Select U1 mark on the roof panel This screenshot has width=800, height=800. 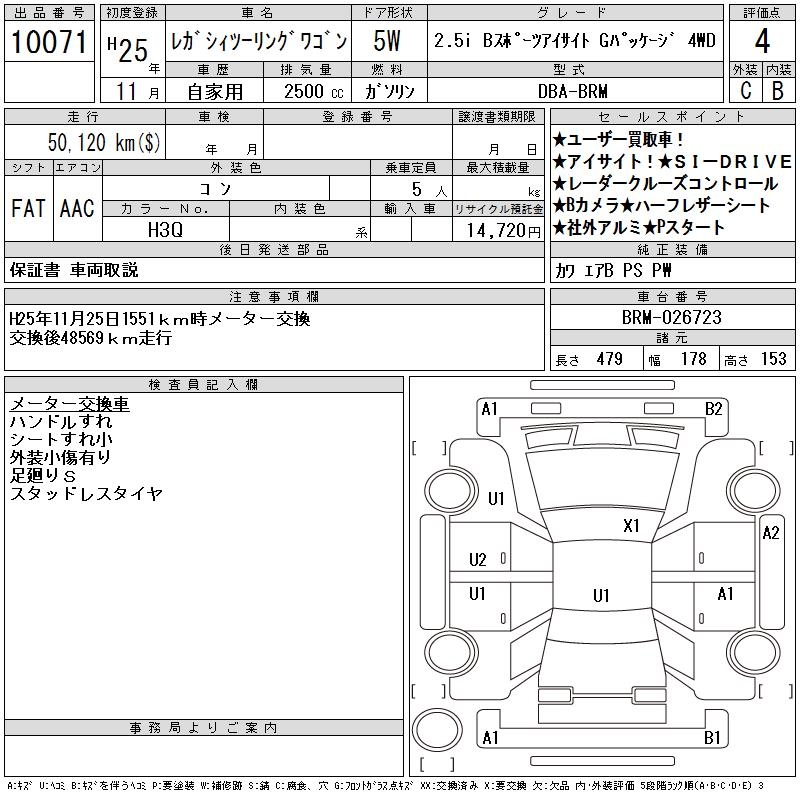(x=601, y=595)
